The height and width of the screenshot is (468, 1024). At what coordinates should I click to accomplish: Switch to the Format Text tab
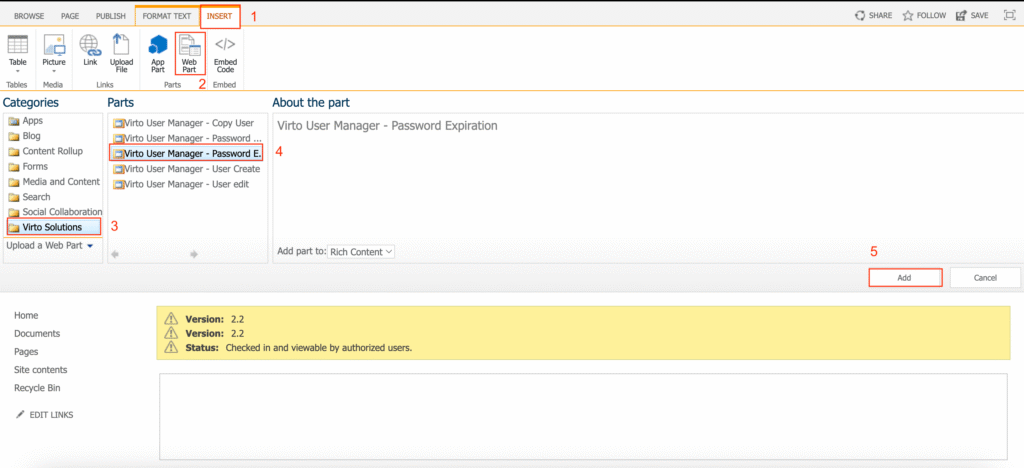click(x=165, y=16)
